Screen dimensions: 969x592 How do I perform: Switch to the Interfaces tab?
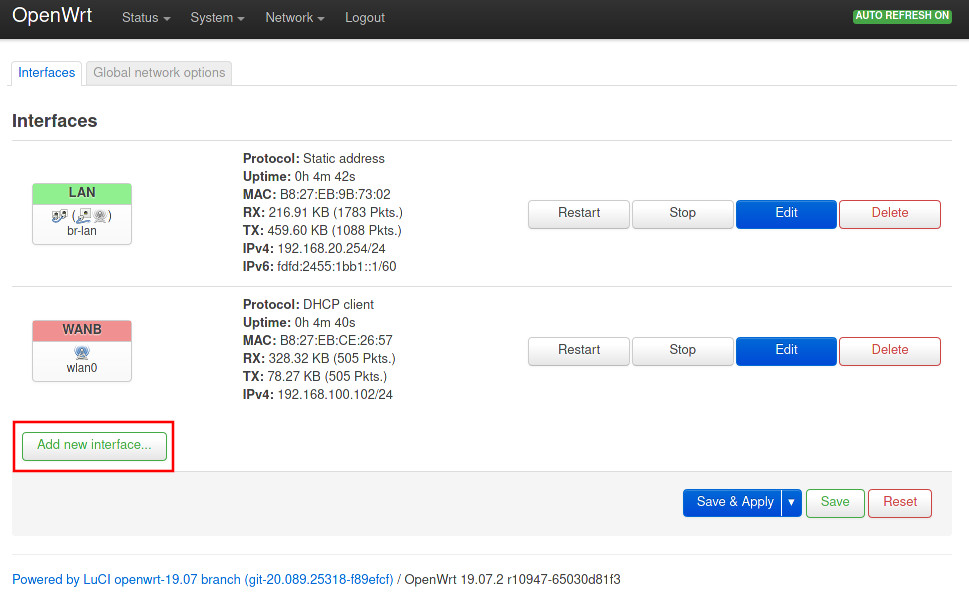click(x=46, y=73)
